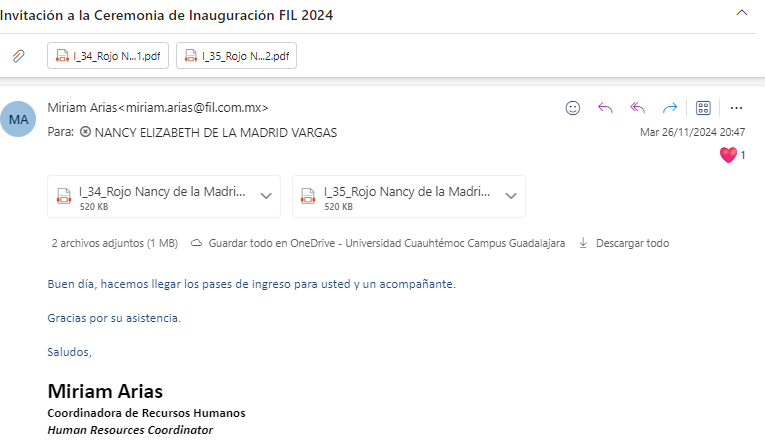Open the MA sender avatar
Viewport: 765px width, 441px height.
point(18,119)
